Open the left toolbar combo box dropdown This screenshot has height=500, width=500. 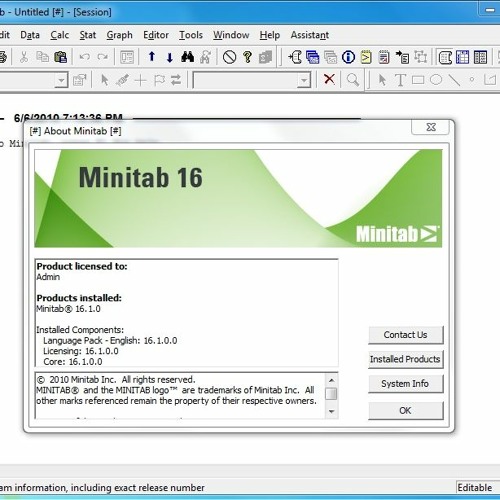(x=61, y=80)
